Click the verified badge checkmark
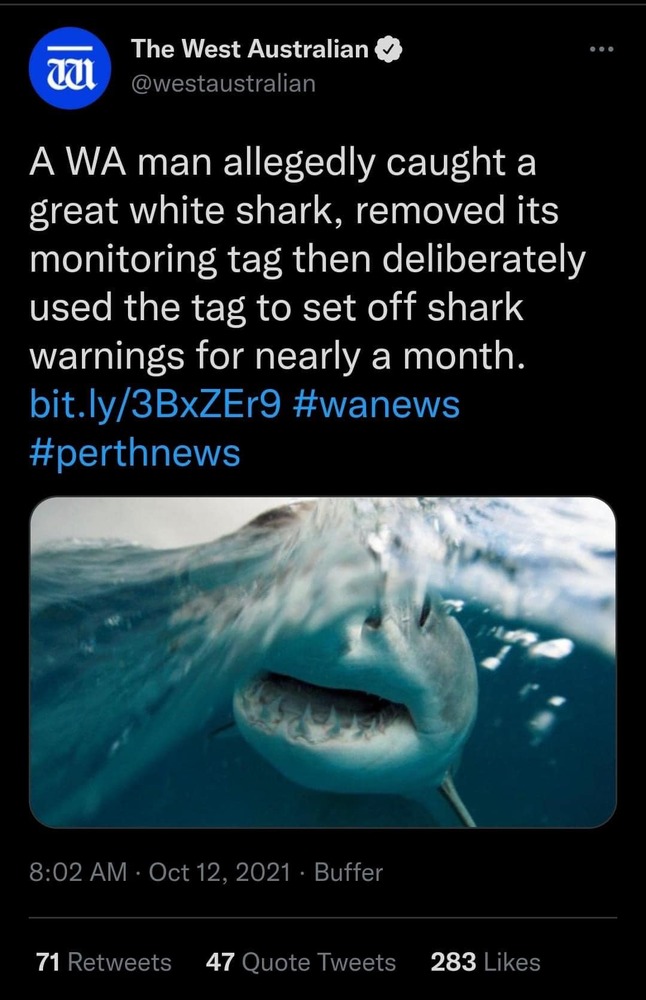 pos(390,49)
